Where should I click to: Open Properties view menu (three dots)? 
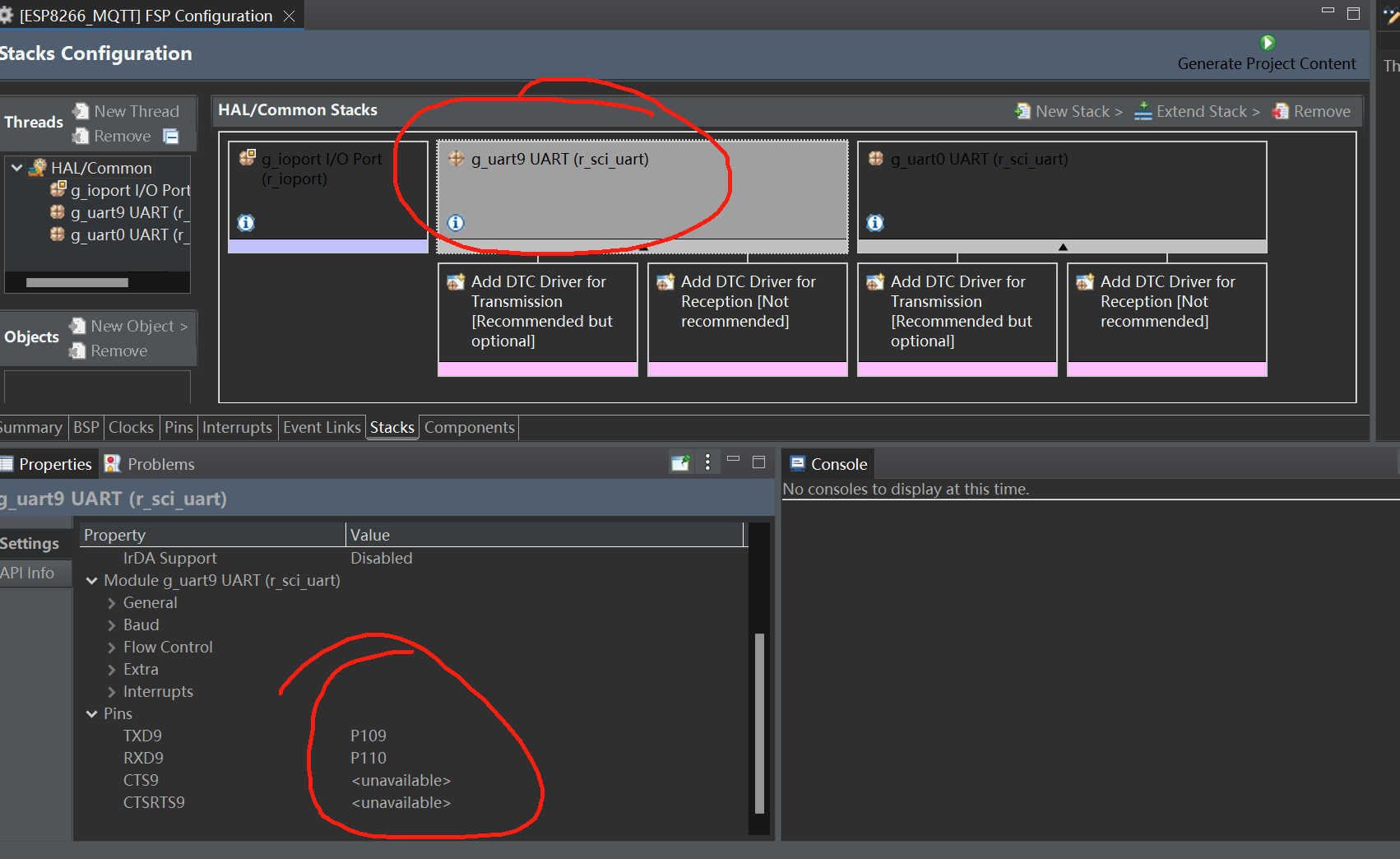707,462
